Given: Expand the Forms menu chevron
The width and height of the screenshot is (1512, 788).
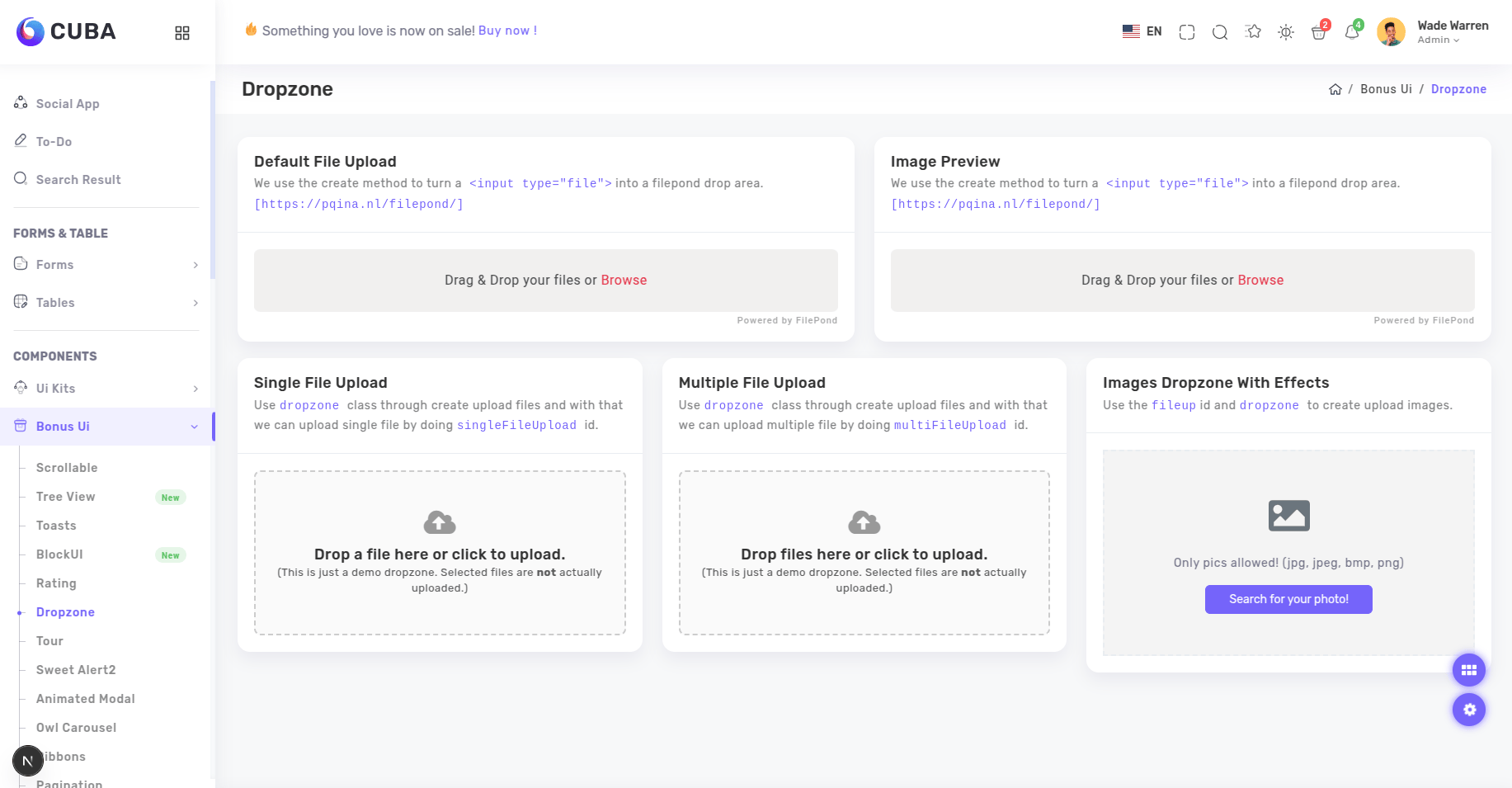Looking at the screenshot, I should tap(195, 265).
